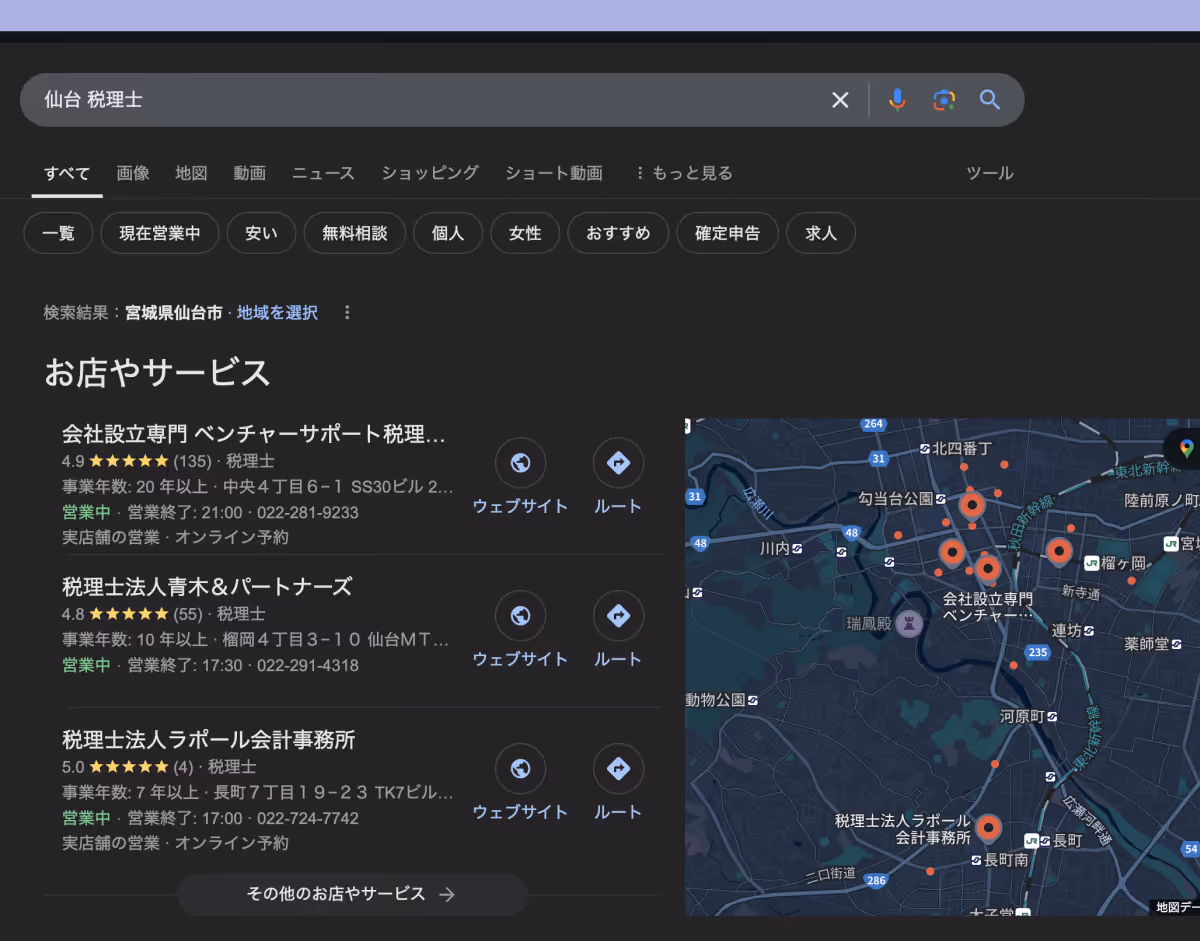The image size is (1200, 941).
Task: Click the 北四番丁 label on map
Action: pos(962,448)
